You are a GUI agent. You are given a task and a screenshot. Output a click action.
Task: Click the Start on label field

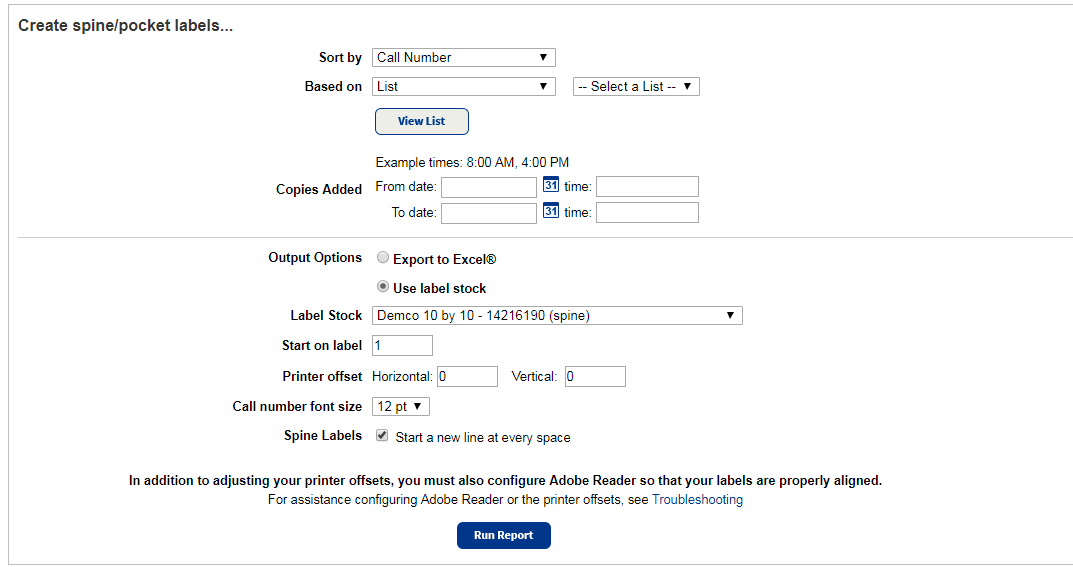point(402,346)
